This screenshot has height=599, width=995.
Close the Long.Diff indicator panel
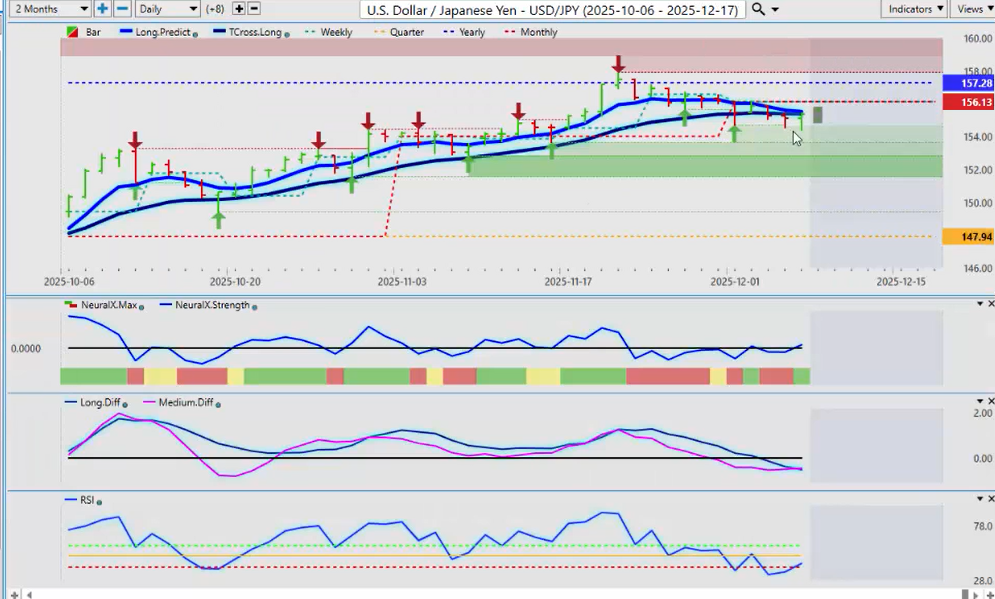click(x=990, y=402)
